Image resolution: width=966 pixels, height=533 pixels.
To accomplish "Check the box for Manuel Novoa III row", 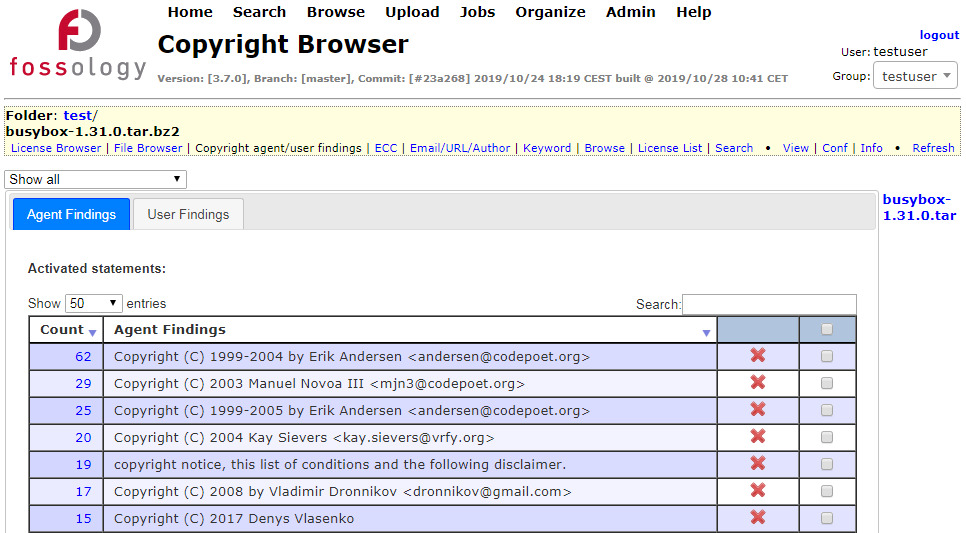I will (x=827, y=383).
